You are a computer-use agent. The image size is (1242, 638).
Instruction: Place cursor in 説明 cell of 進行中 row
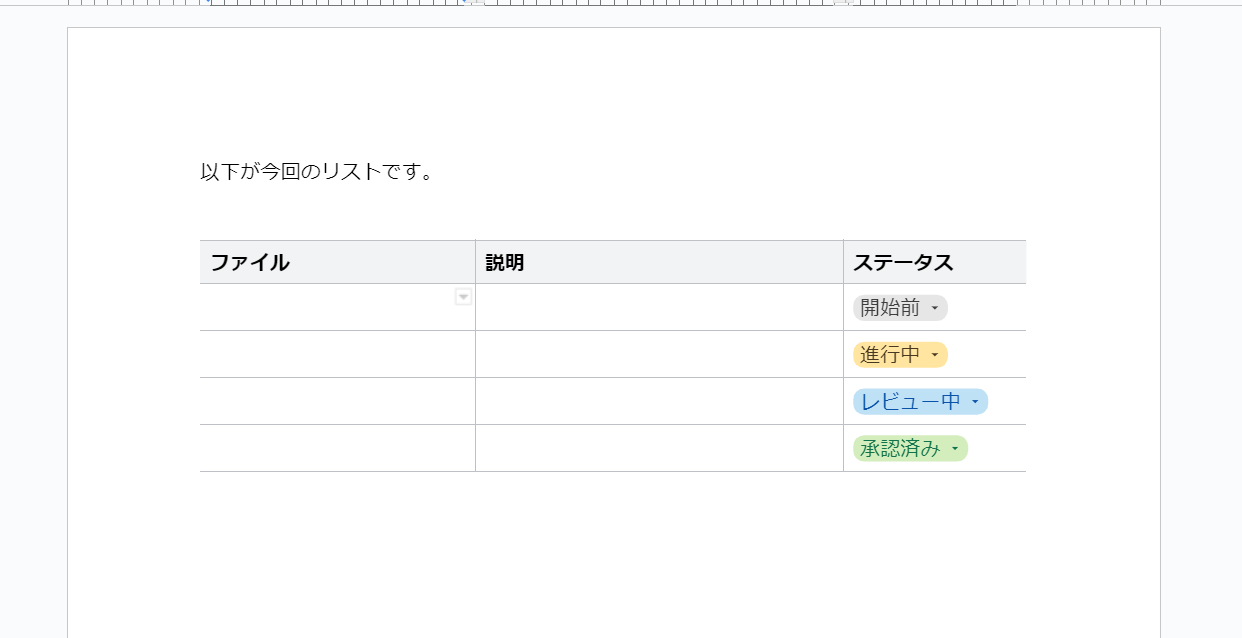(659, 354)
